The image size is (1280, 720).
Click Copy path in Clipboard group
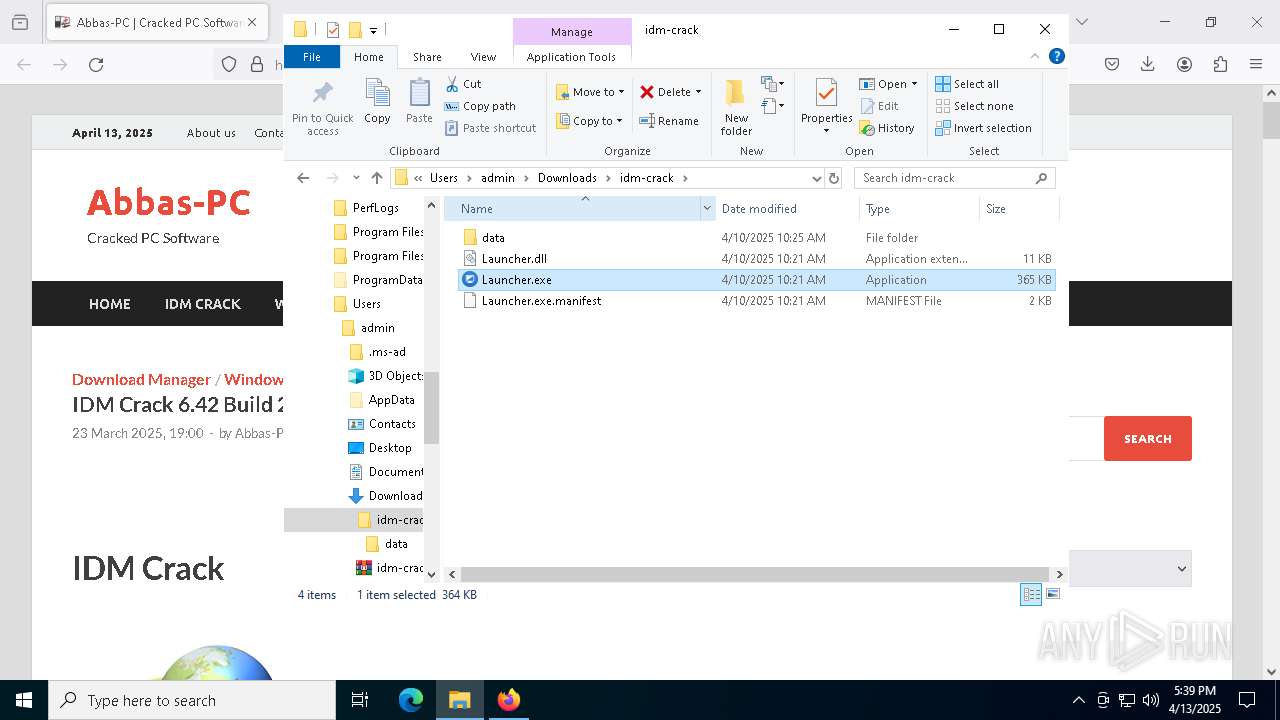[480, 106]
